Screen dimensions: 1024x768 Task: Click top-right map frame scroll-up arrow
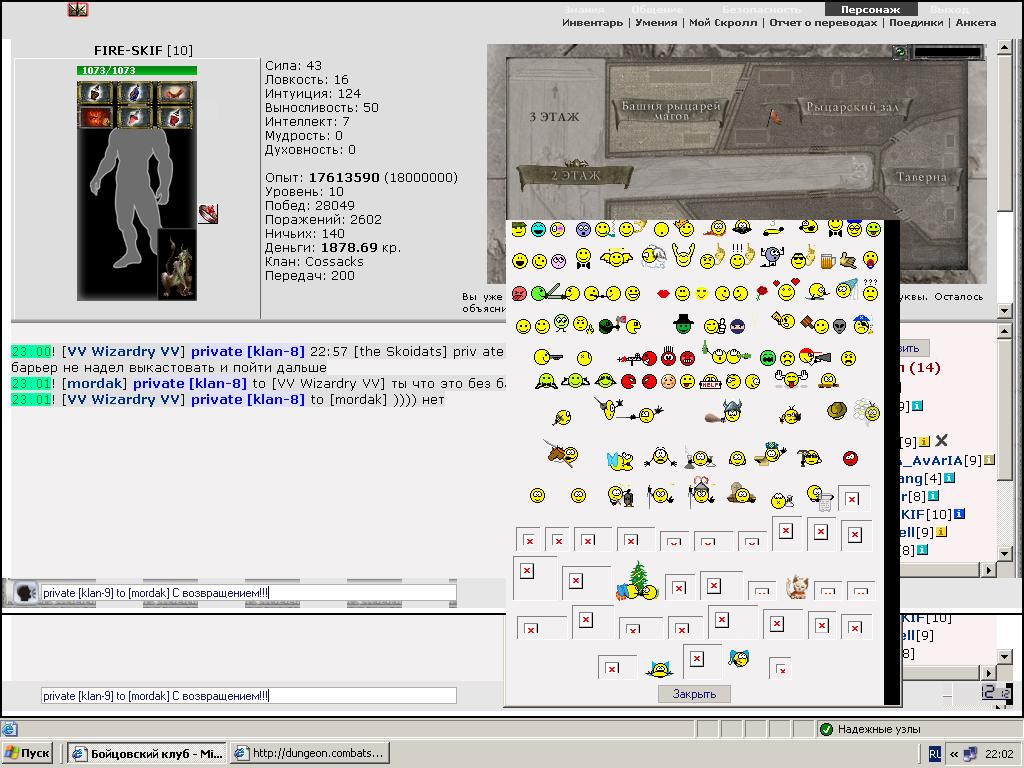click(x=1004, y=48)
